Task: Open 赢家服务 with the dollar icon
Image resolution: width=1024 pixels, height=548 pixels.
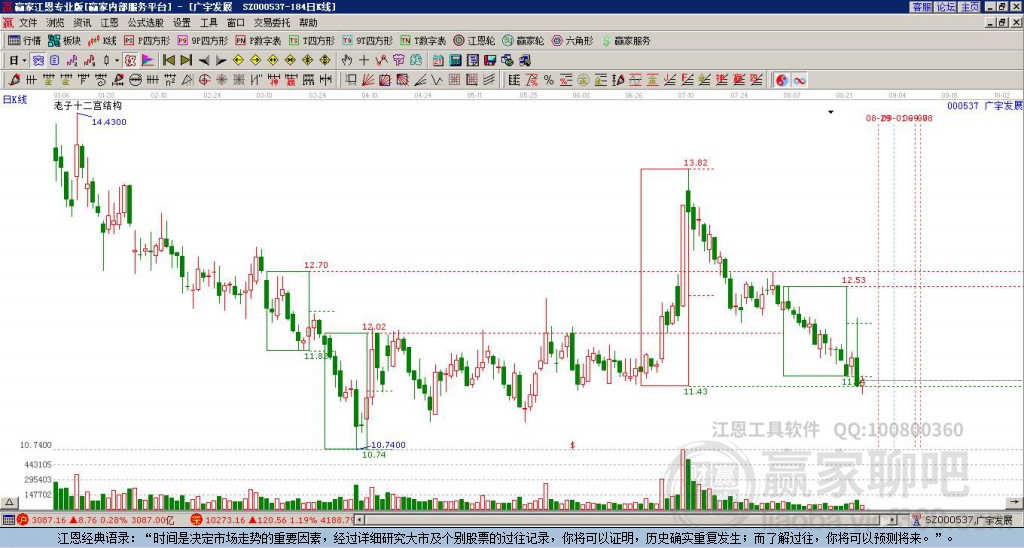Action: coord(625,40)
